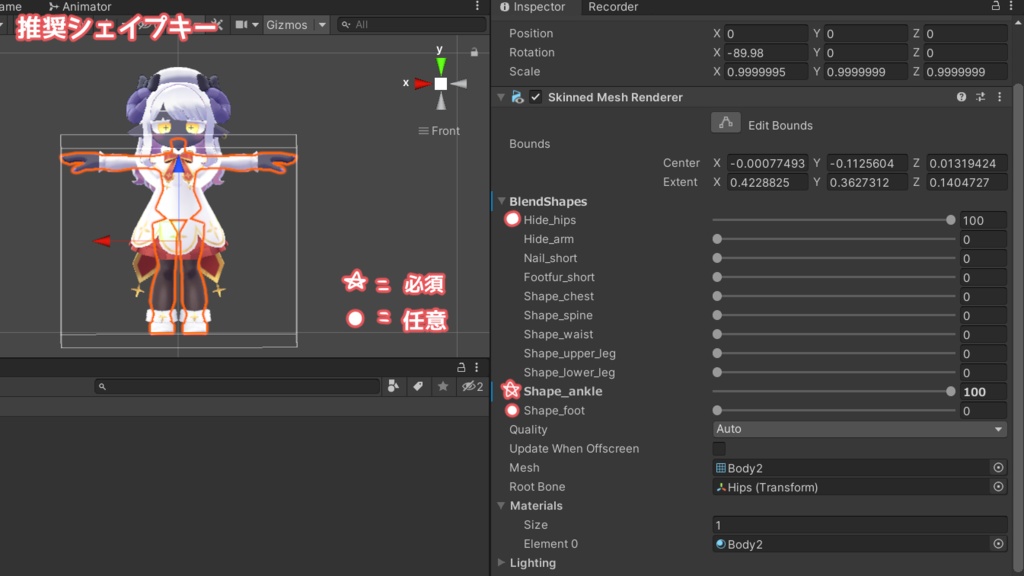
Task: Click the Scale X field
Action: point(765,72)
